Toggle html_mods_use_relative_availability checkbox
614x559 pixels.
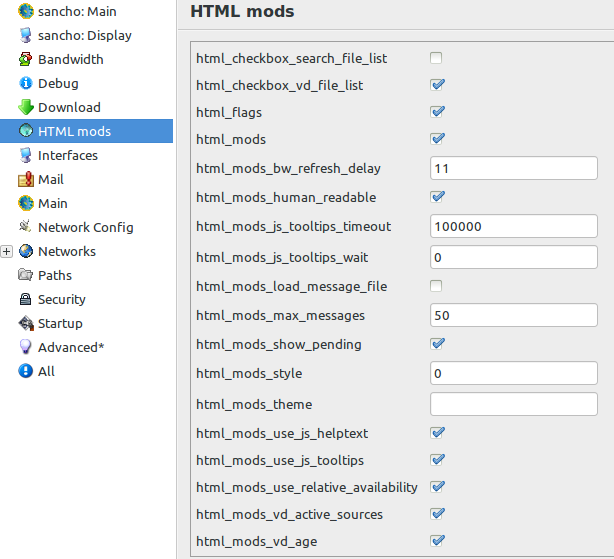coord(437,487)
